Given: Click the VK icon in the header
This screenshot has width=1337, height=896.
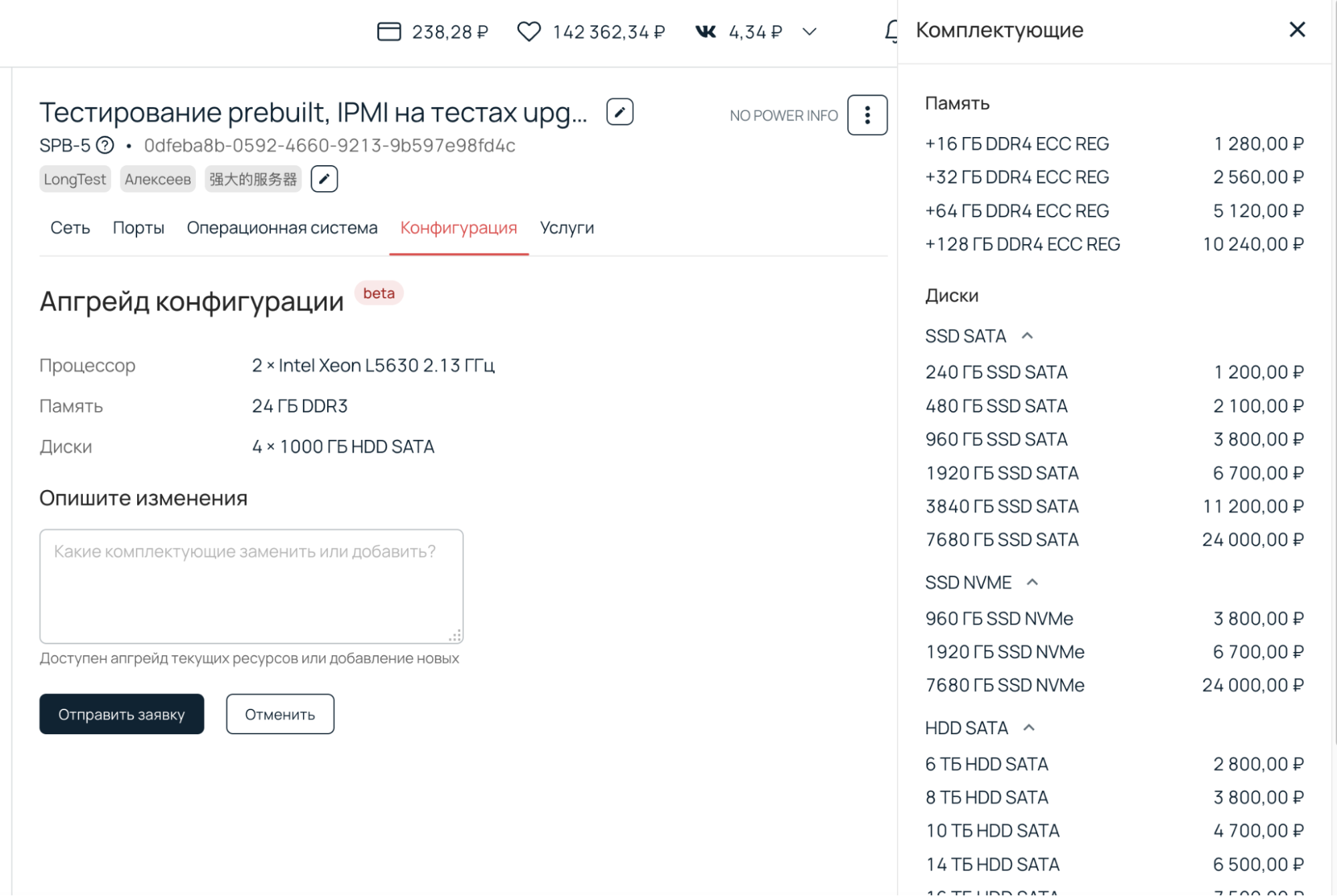Looking at the screenshot, I should (704, 31).
